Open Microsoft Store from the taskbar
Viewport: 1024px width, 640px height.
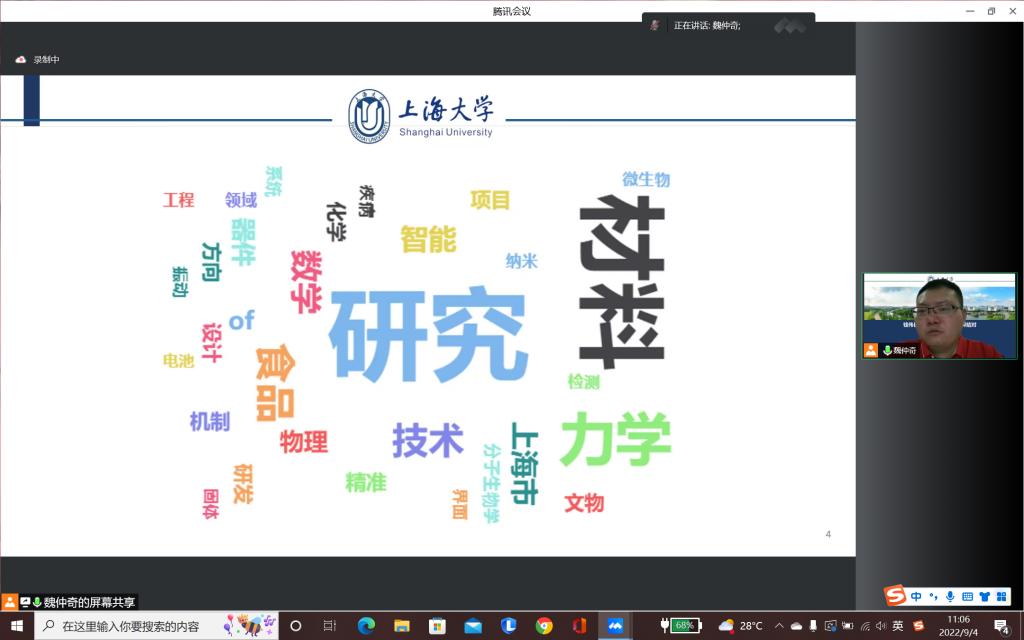[437, 626]
